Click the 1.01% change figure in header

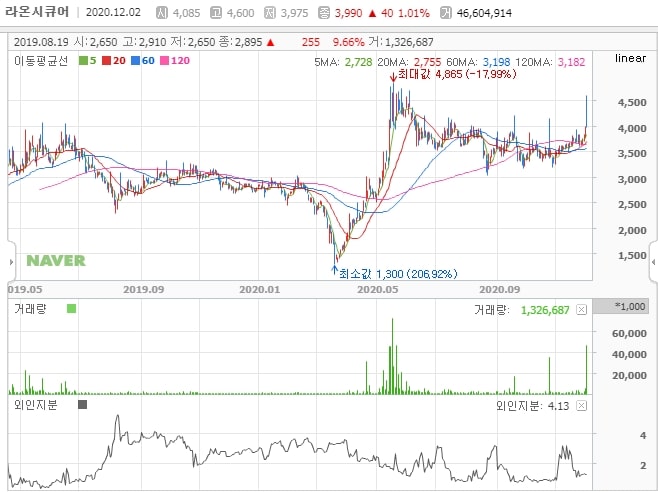tap(414, 13)
